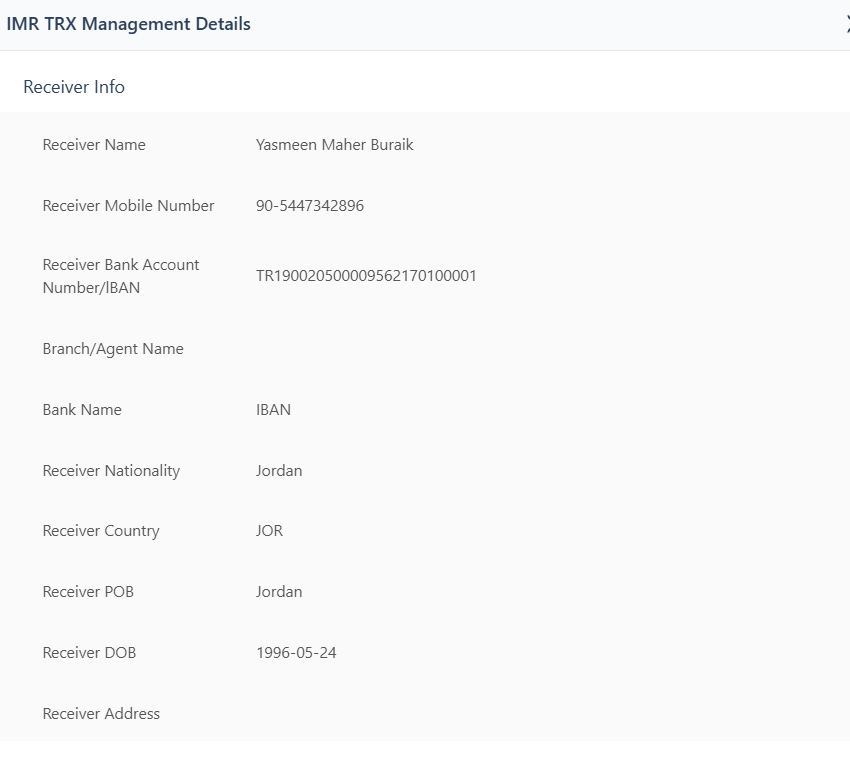The width and height of the screenshot is (850, 778).
Task: Click the Bank Name label
Action: click(82, 410)
